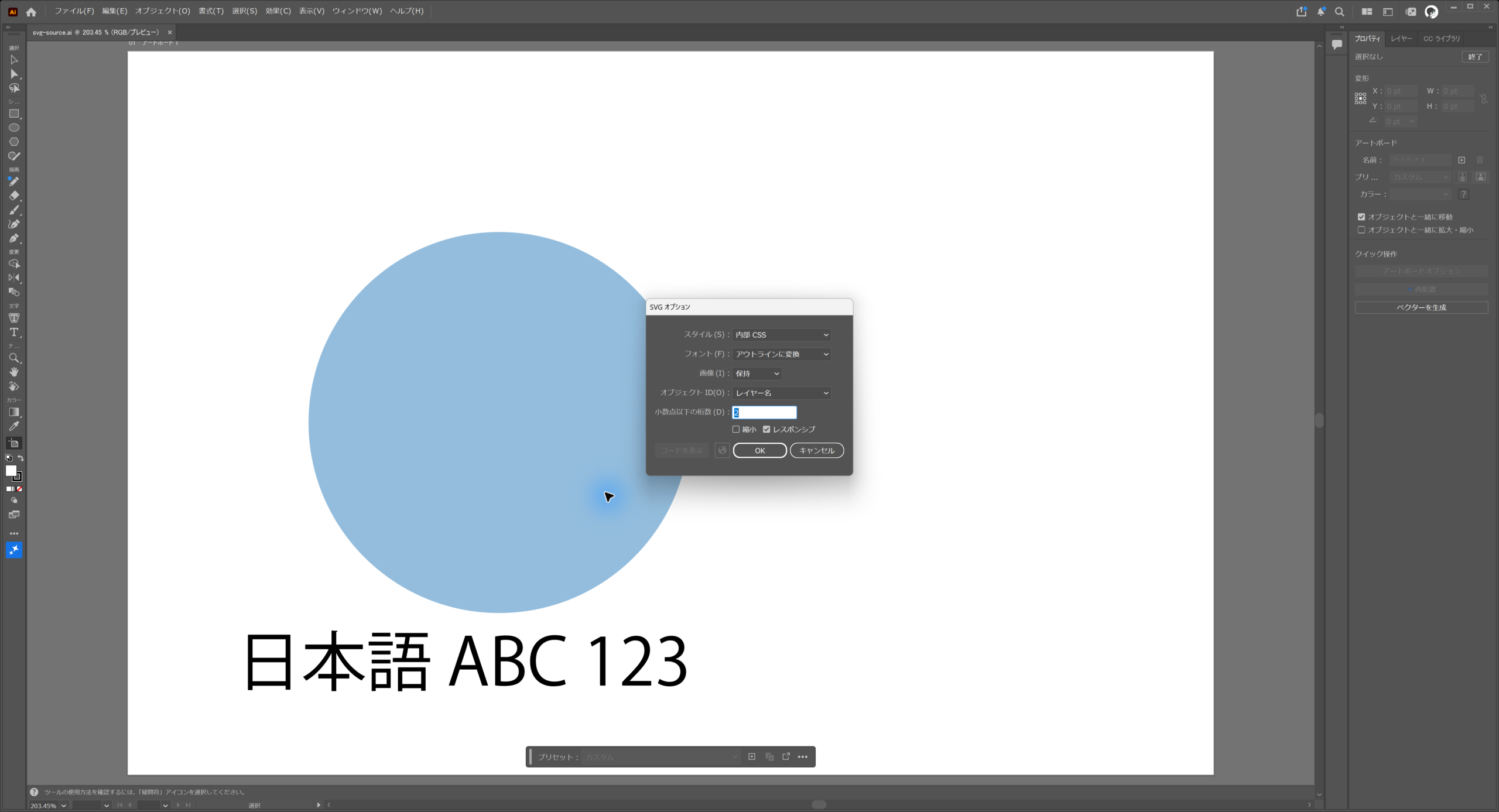This screenshot has width=1499, height=812.
Task: Select the Eyedropper tool
Action: (14, 426)
